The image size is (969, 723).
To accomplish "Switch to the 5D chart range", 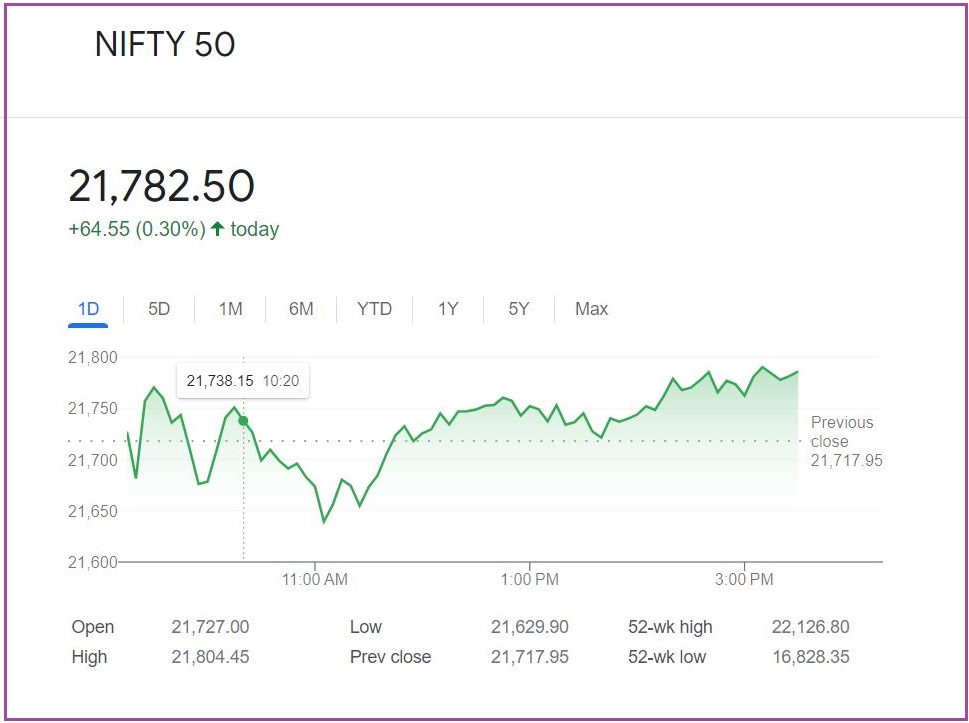I will coord(159,309).
